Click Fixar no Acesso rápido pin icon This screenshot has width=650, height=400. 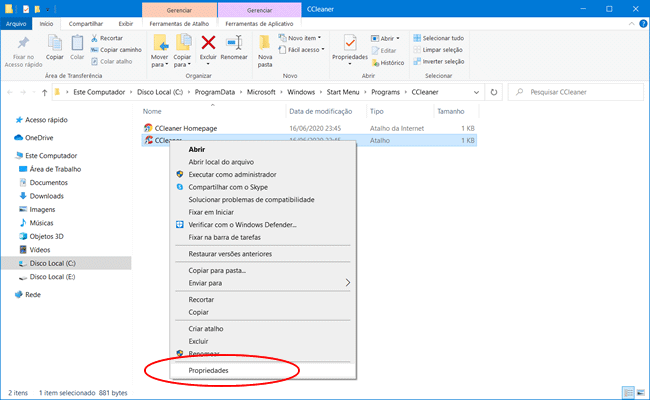click(23, 46)
